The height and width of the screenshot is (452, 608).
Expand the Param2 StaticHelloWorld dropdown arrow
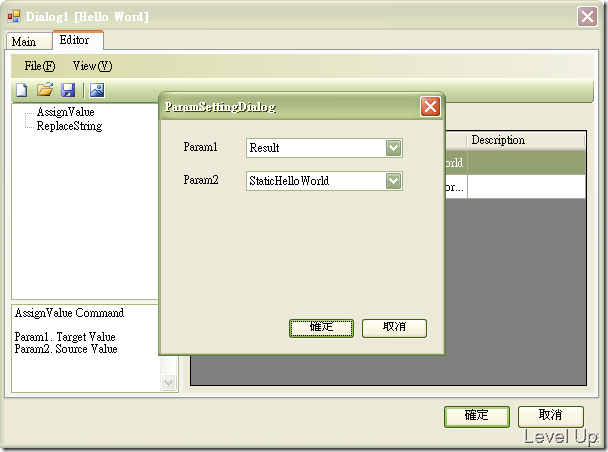point(393,181)
